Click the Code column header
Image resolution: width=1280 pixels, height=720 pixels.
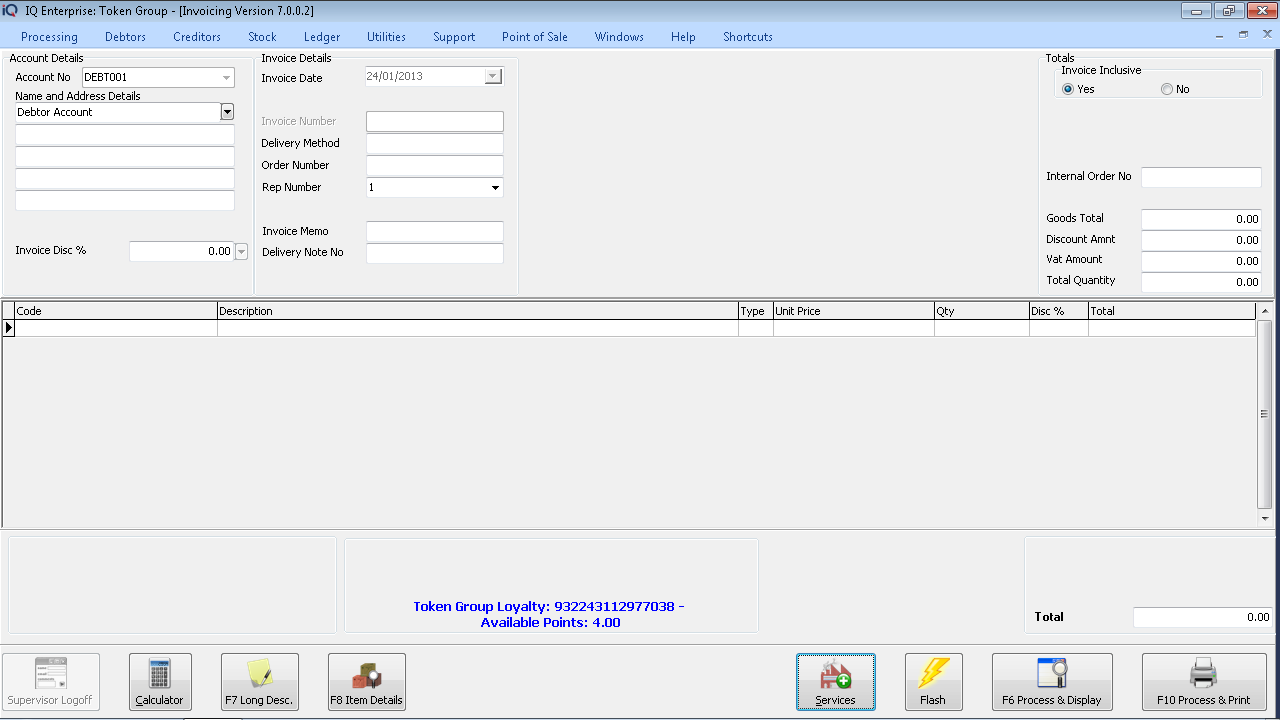click(x=116, y=311)
